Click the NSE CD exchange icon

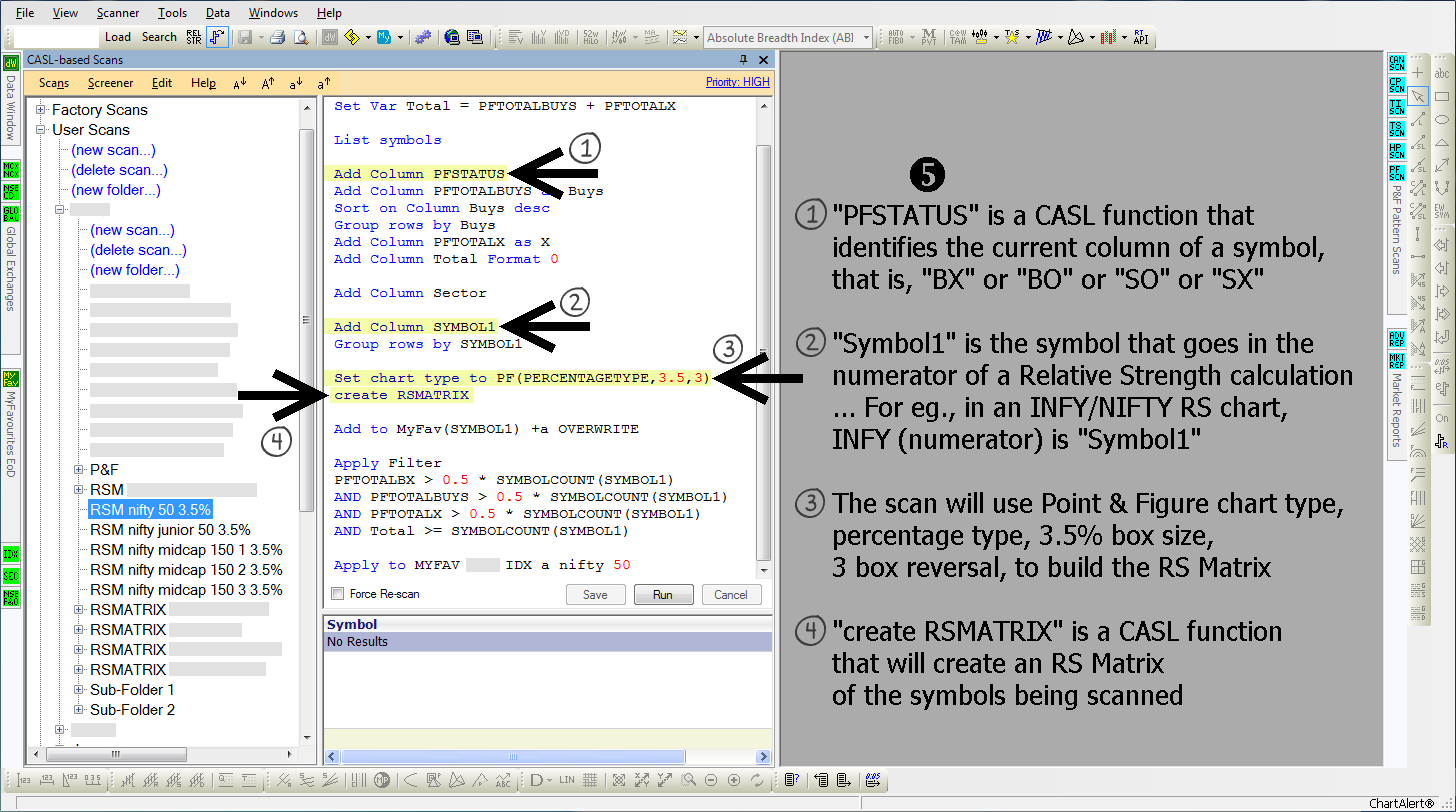click(x=11, y=191)
